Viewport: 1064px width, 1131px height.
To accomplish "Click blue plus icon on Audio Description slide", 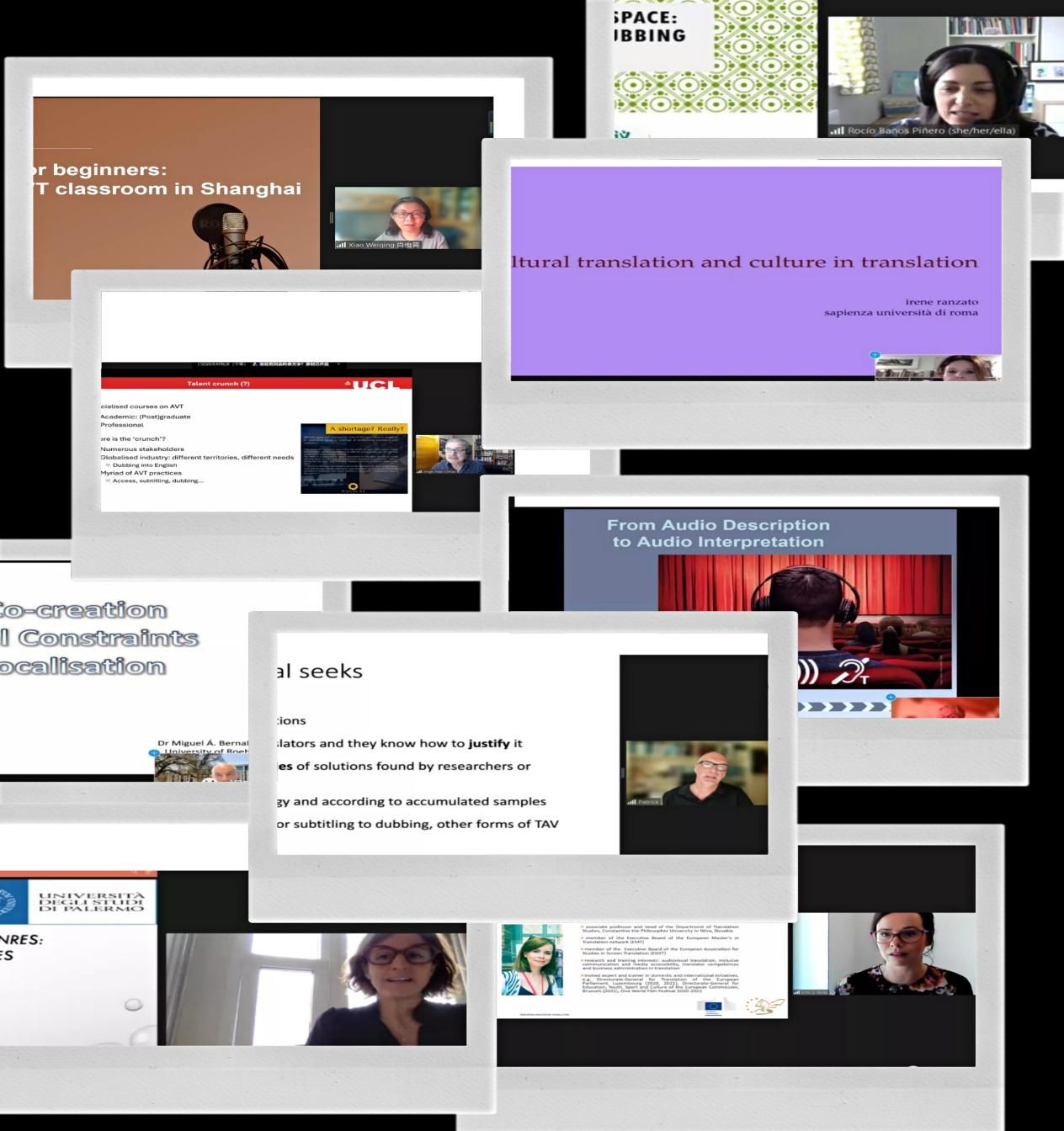I will (x=891, y=697).
